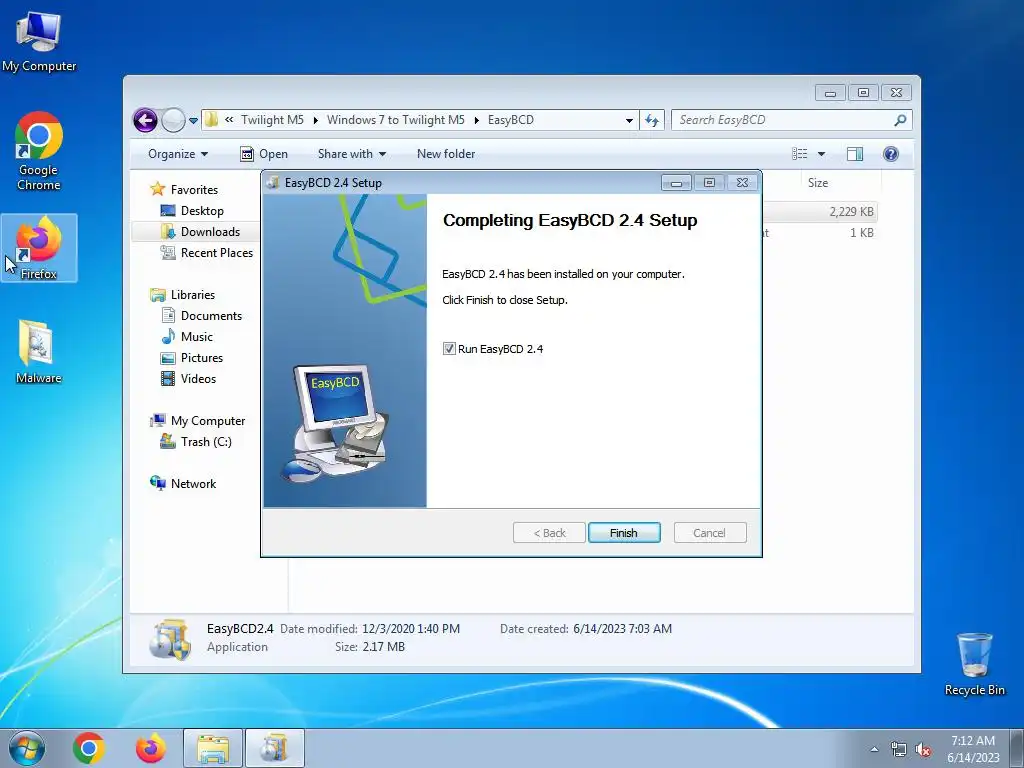Open the clock showing 7:12 AM

click(973, 748)
